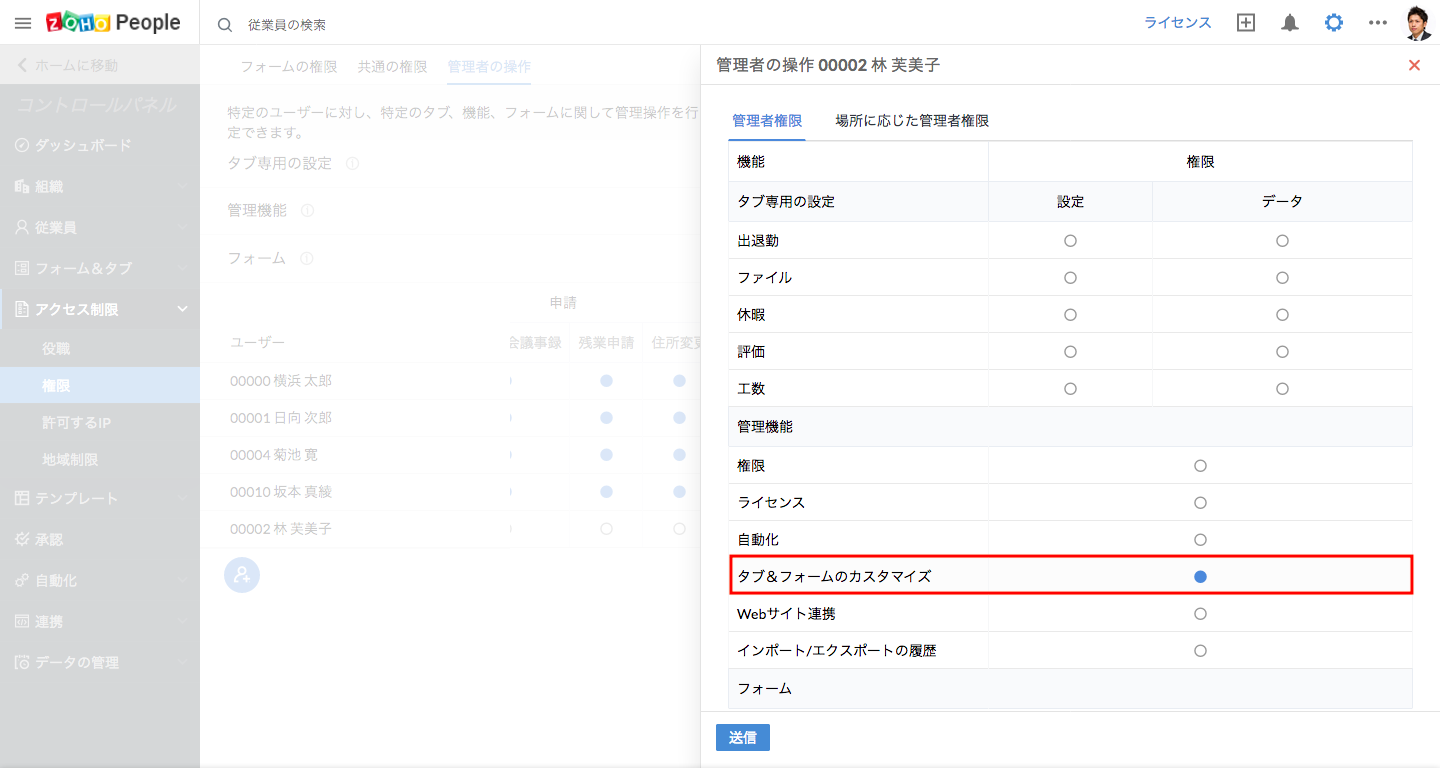Viewport: 1440px width, 768px height.
Task: Enable the ライセンス permission radio button
Action: point(1200,503)
